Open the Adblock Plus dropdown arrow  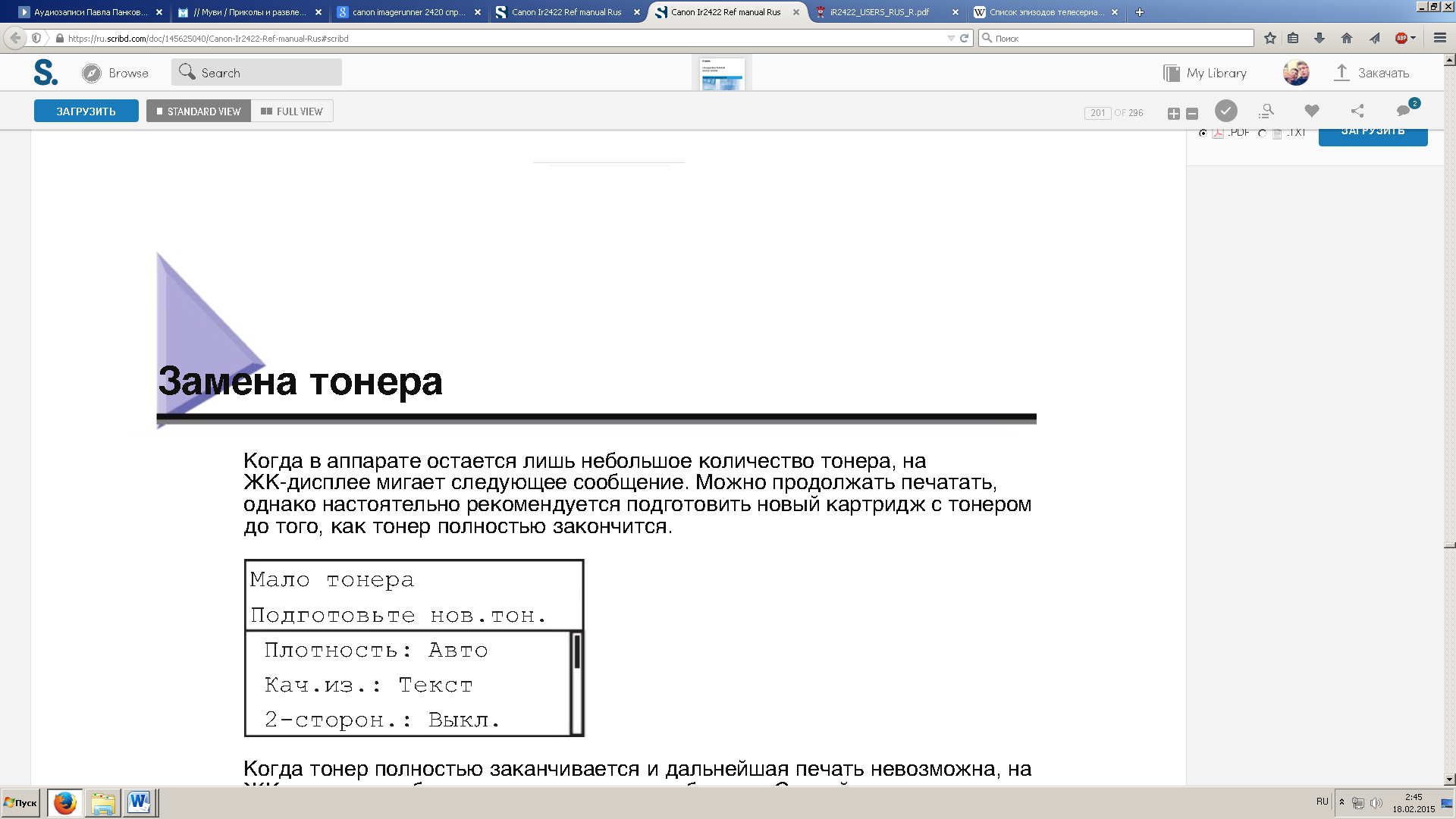point(1414,38)
